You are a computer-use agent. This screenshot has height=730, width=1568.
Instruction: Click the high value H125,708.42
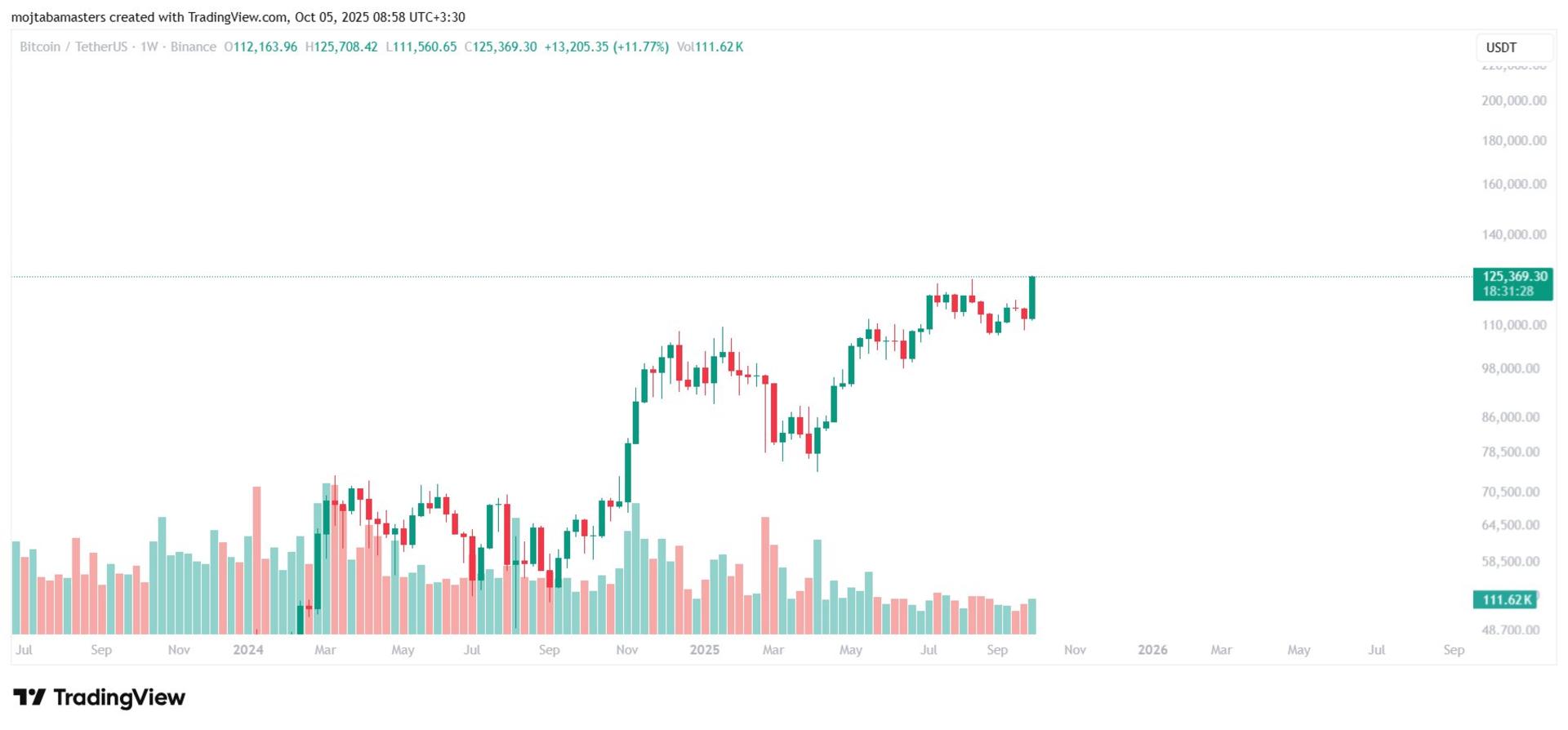pos(341,47)
